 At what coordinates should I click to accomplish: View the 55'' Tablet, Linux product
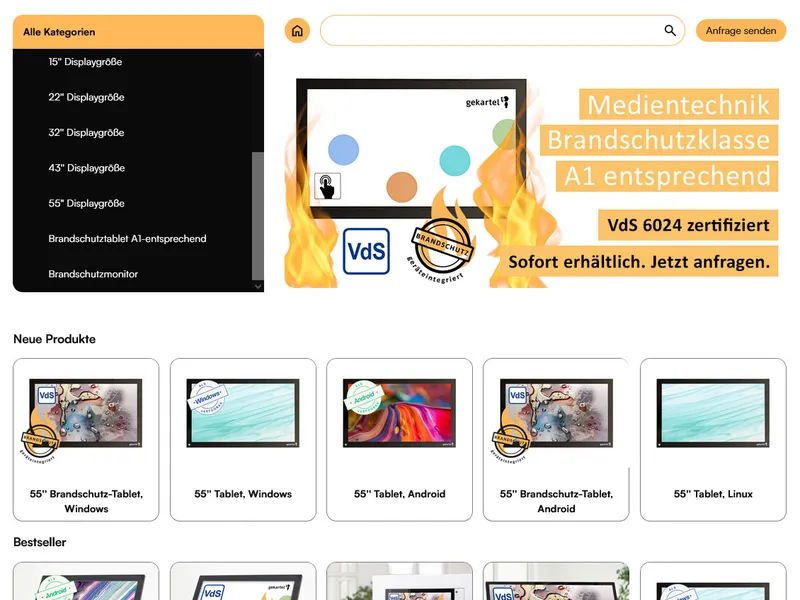(x=713, y=440)
